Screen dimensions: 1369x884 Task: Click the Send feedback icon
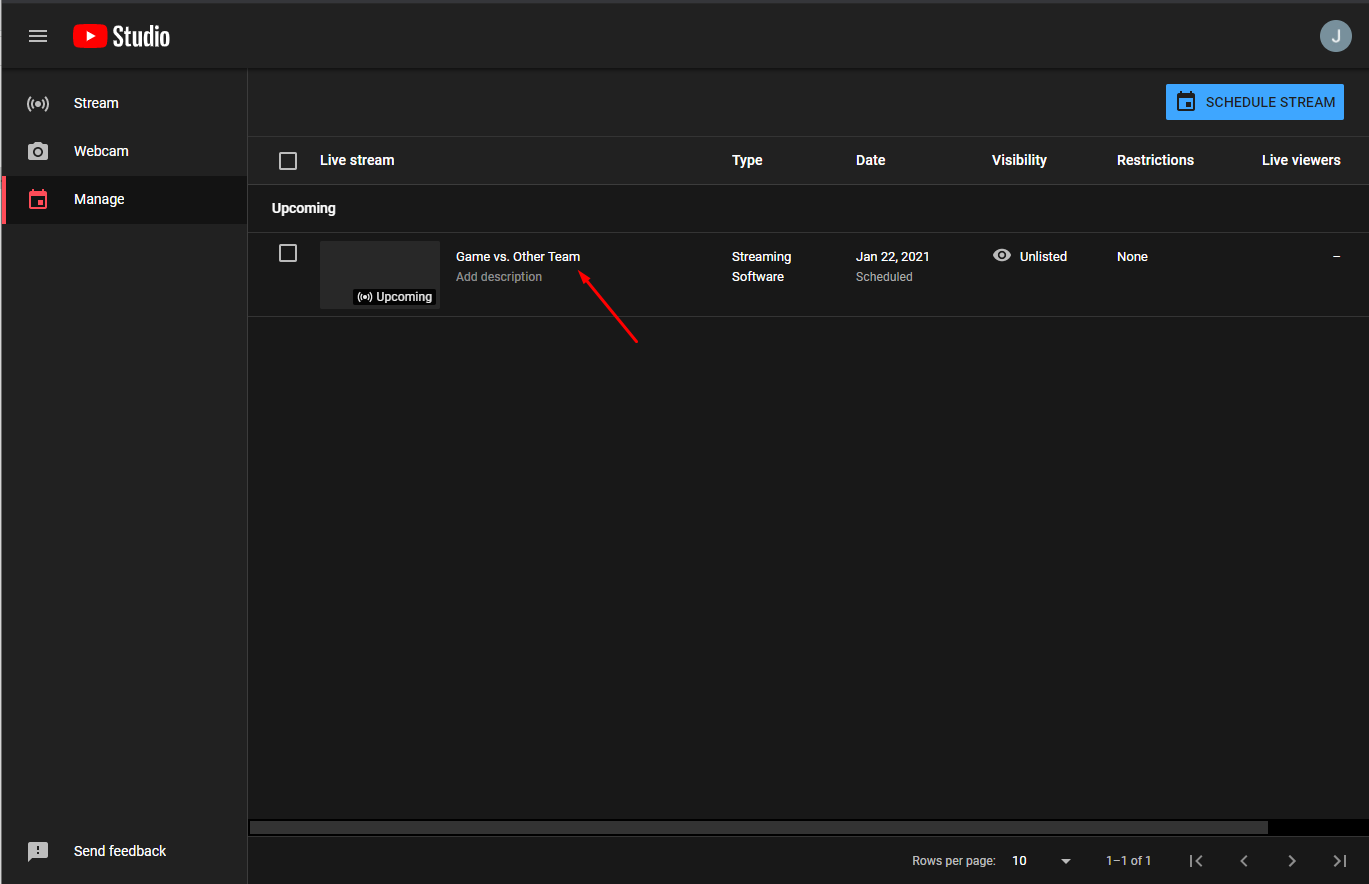[x=38, y=852]
